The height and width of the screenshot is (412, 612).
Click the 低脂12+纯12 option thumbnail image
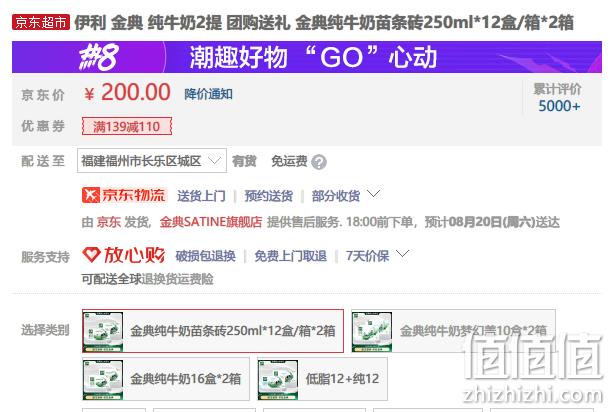[278, 379]
